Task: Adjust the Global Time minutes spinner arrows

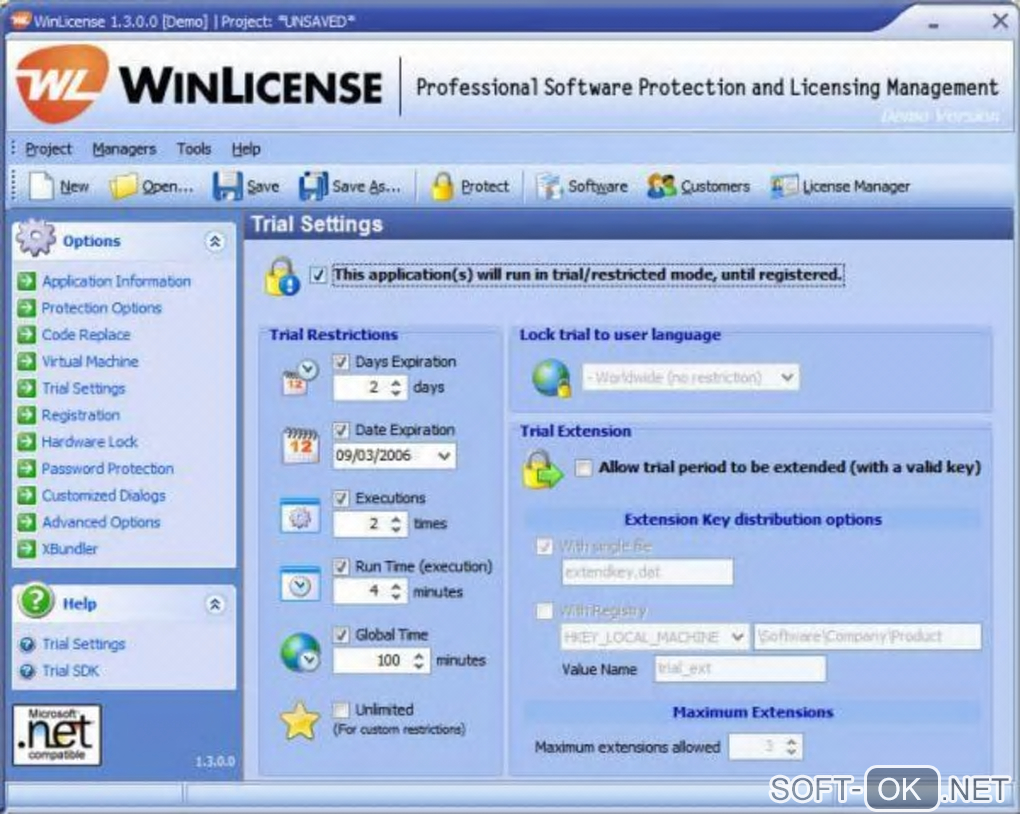Action: coord(419,661)
